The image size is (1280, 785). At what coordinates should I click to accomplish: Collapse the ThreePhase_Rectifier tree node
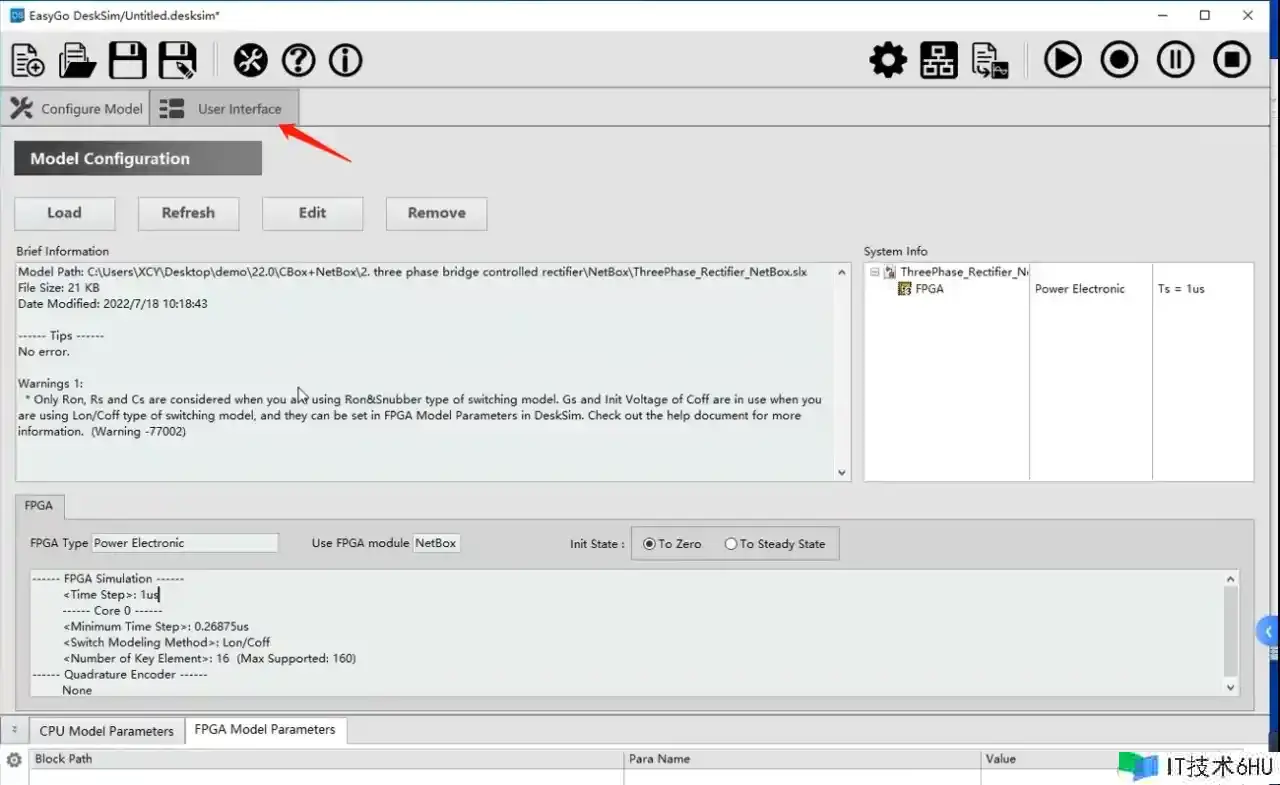click(875, 272)
